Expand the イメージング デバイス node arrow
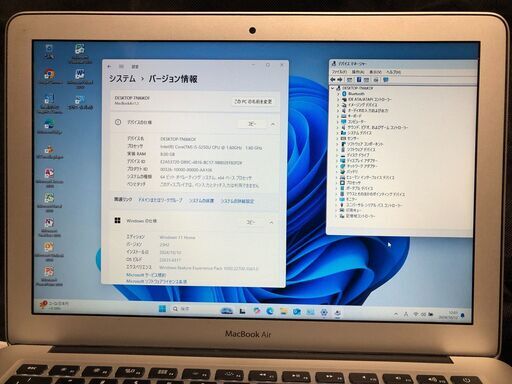The width and height of the screenshot is (512, 384). [338, 105]
